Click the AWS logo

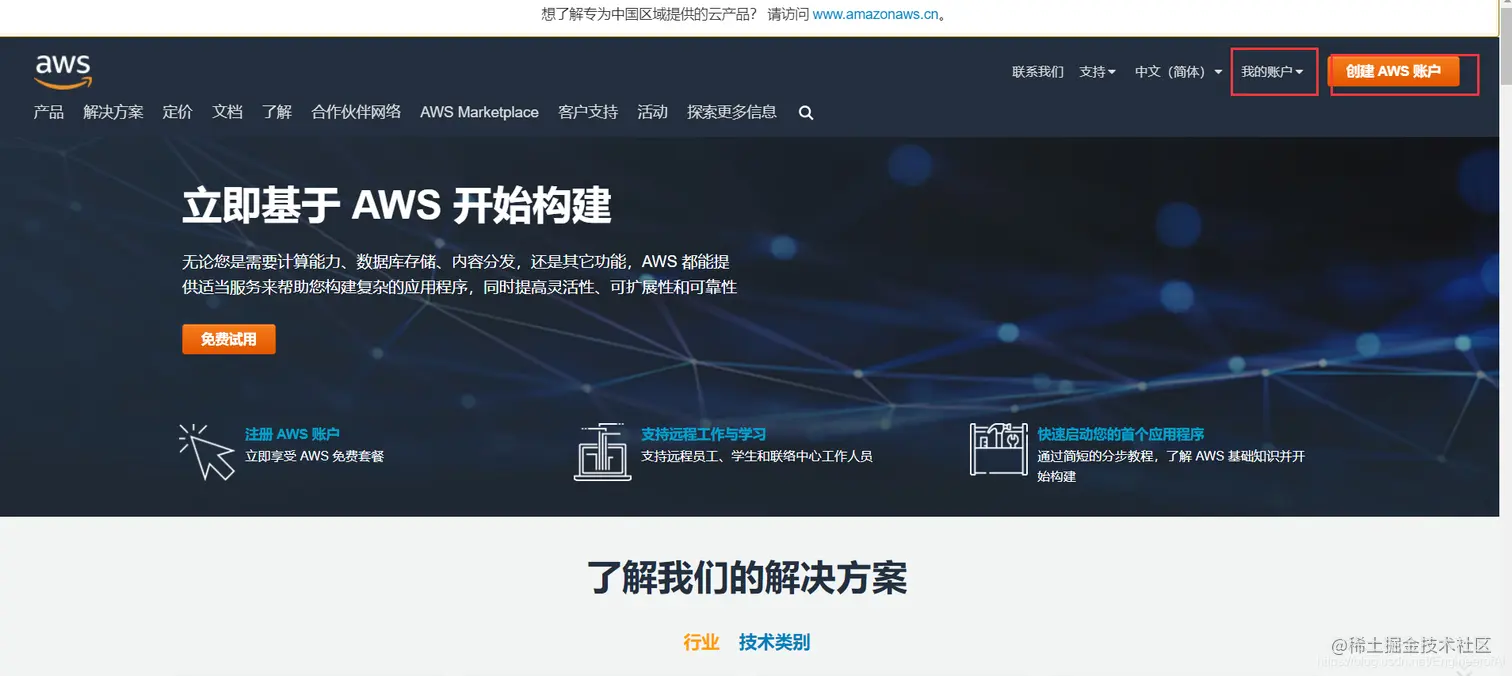[x=62, y=70]
